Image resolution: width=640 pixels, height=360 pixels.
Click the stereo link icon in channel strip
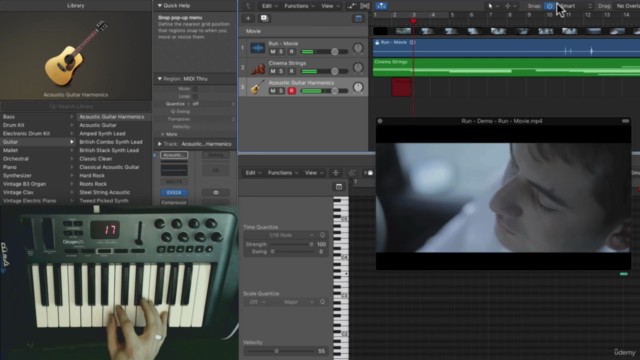coord(216,193)
